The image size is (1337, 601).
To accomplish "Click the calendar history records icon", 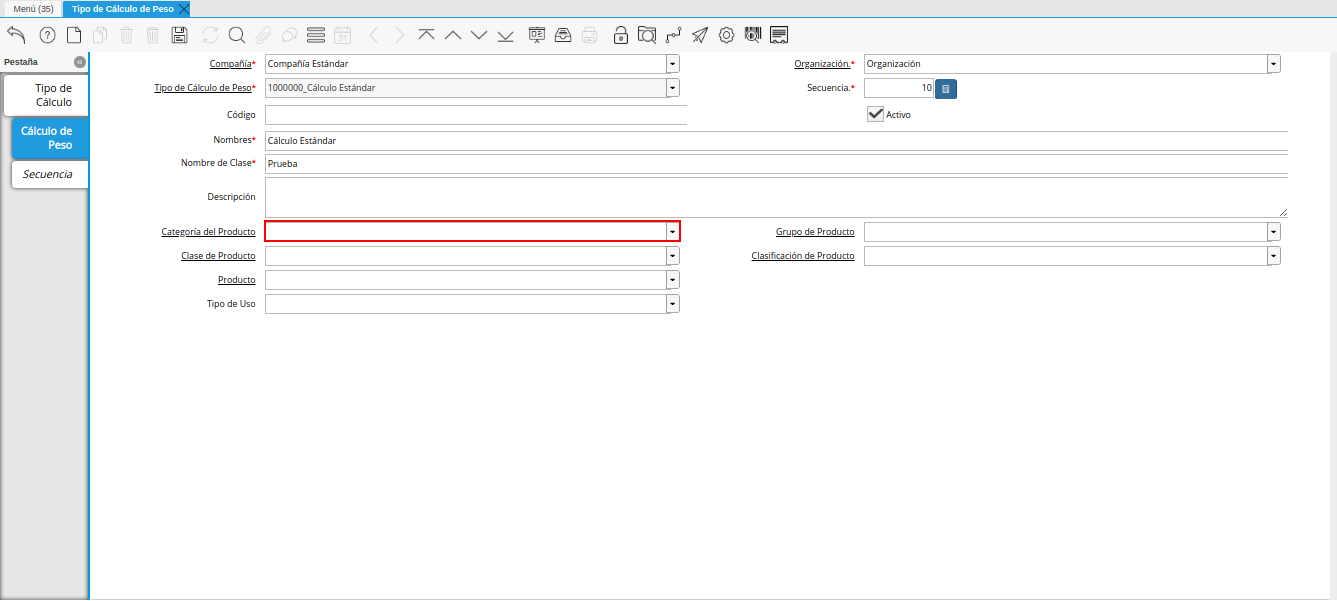I will [342, 35].
